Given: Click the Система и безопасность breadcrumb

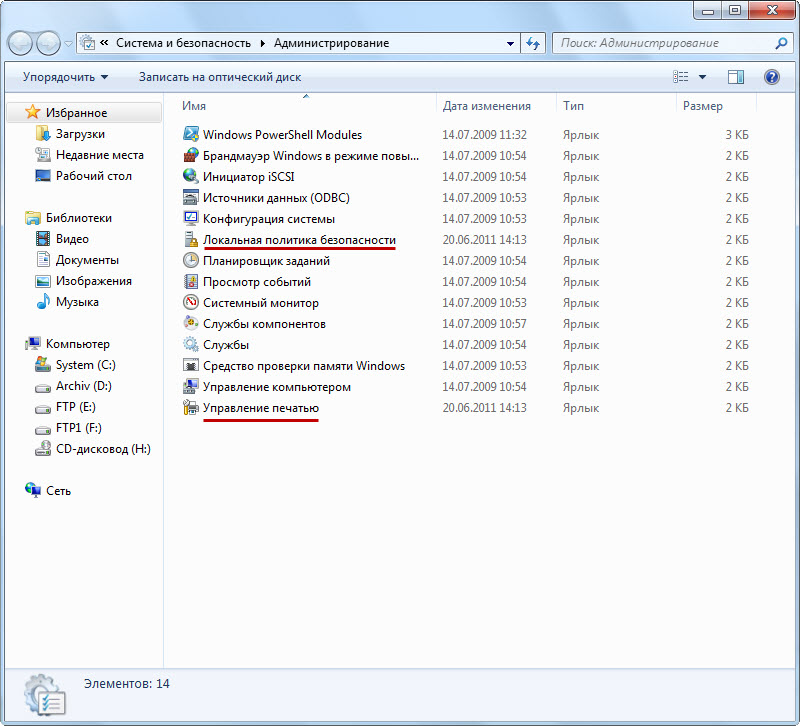Looking at the screenshot, I should (183, 43).
